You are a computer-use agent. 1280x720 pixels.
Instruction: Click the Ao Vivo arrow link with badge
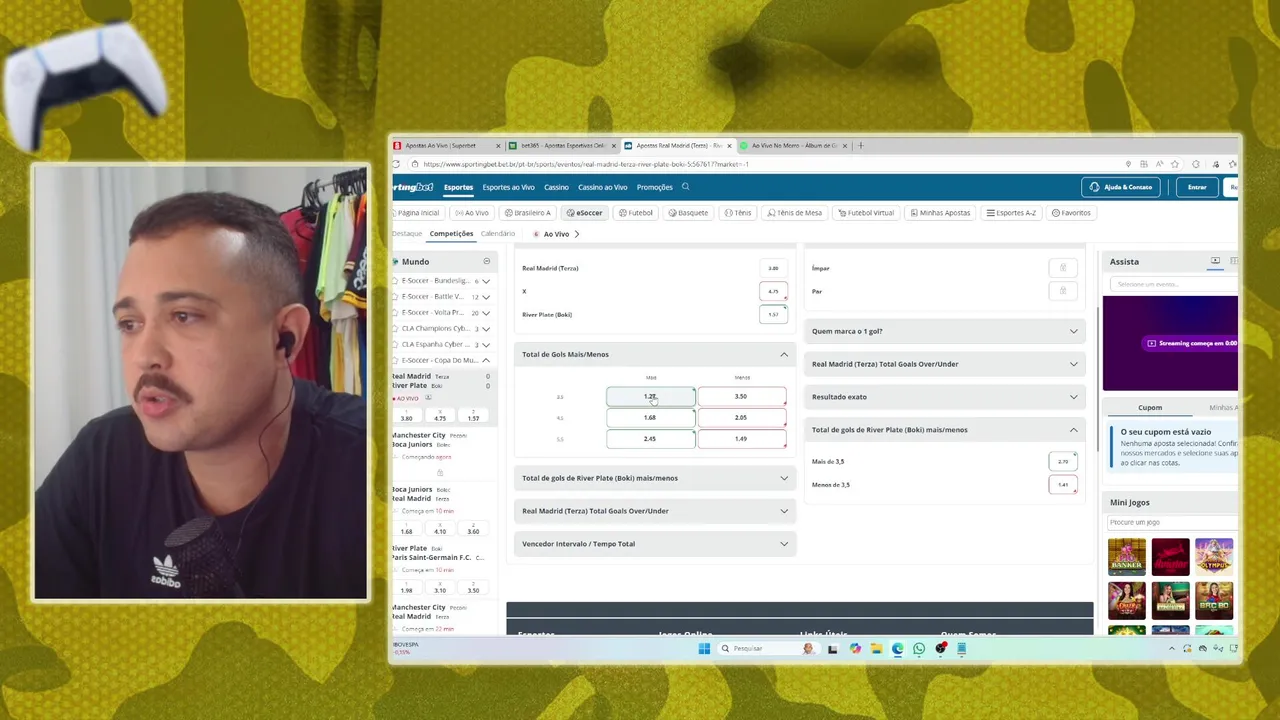556,234
